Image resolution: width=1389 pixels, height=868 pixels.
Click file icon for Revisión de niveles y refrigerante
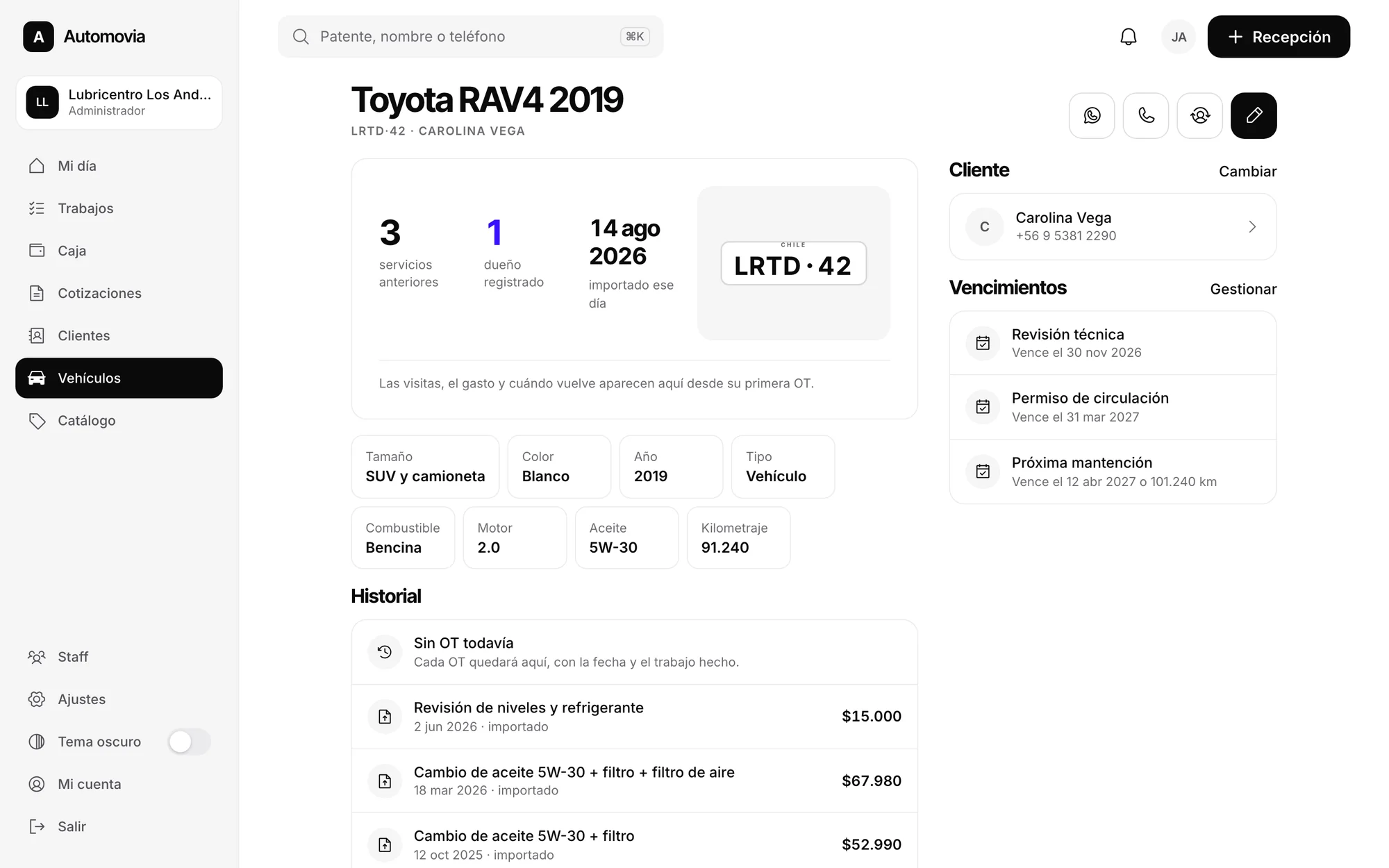coord(385,717)
